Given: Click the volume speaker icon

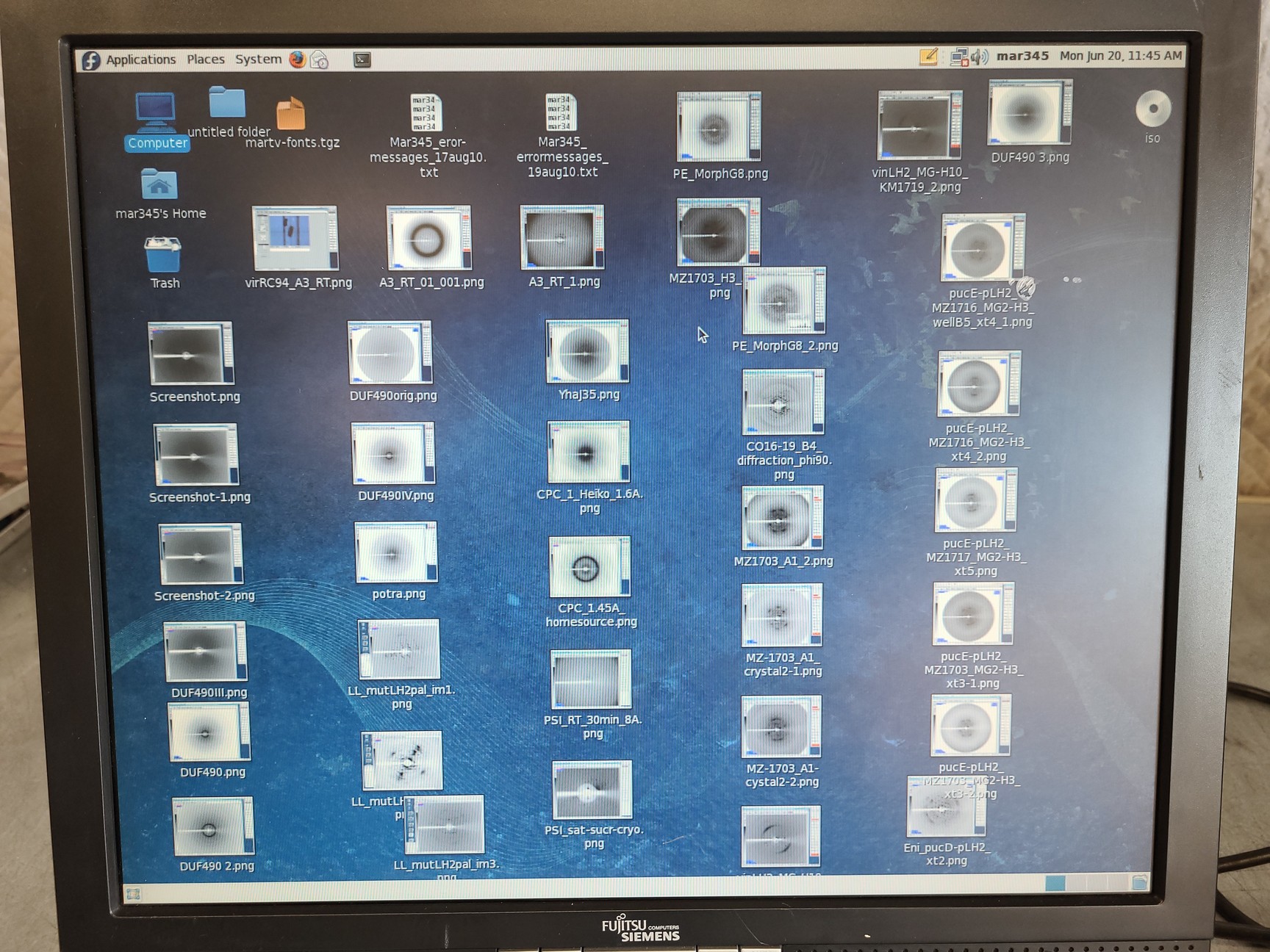Looking at the screenshot, I should tap(979, 57).
